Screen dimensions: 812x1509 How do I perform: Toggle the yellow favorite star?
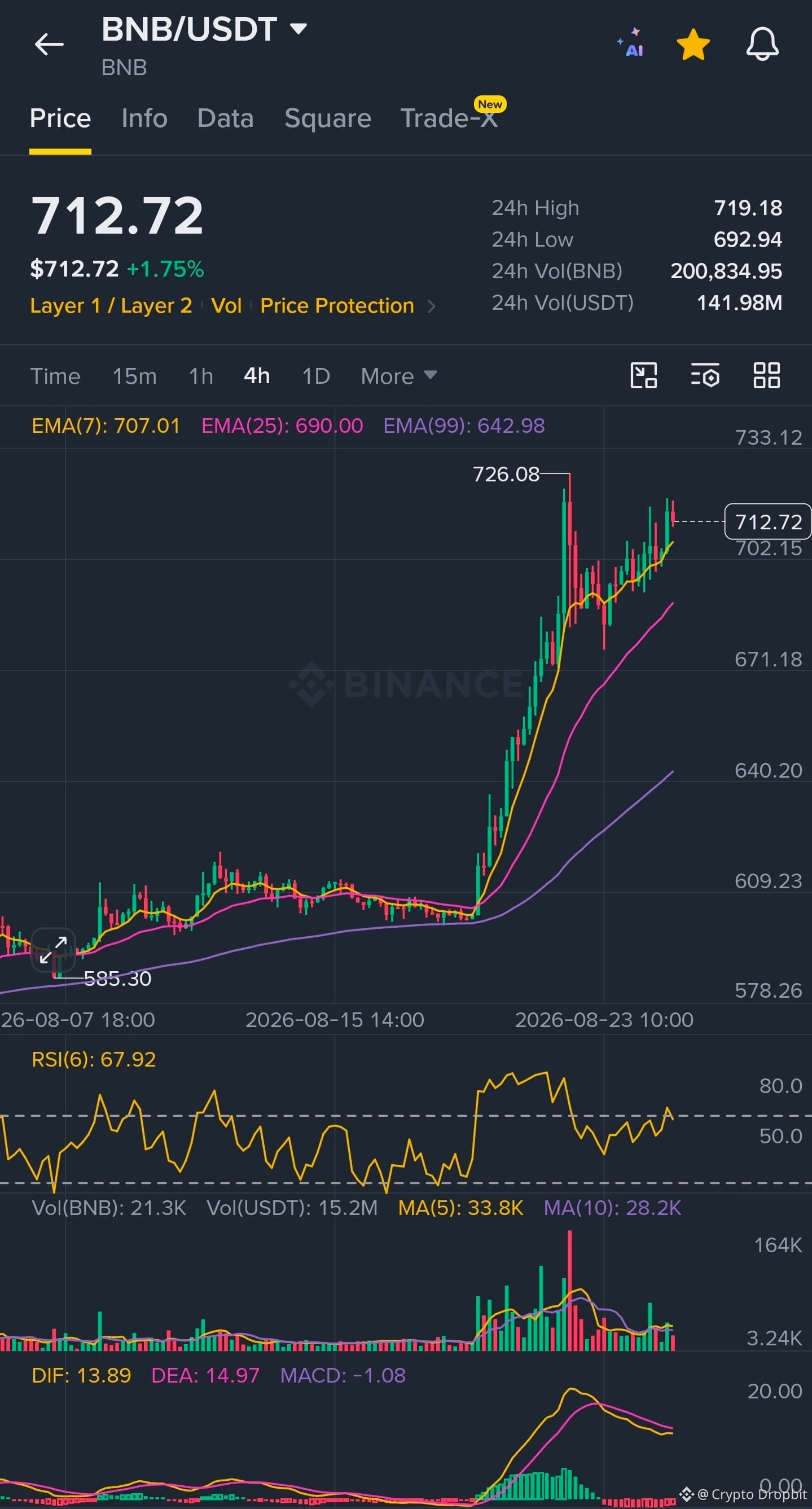click(x=693, y=45)
